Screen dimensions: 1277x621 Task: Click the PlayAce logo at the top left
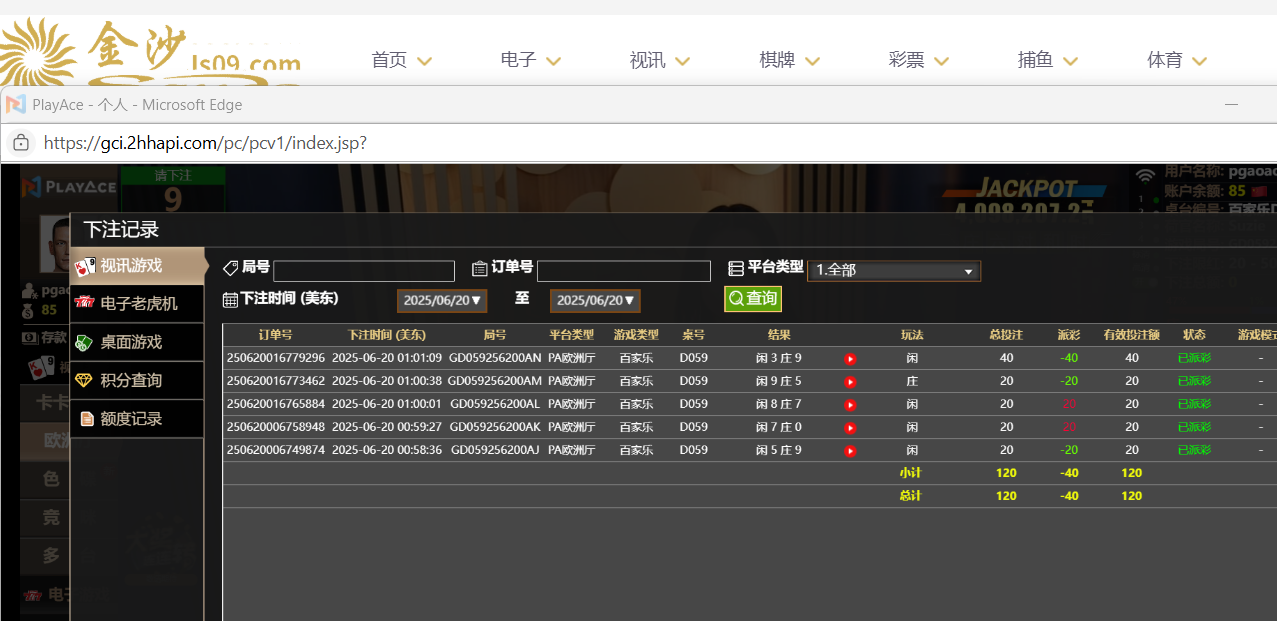68,186
